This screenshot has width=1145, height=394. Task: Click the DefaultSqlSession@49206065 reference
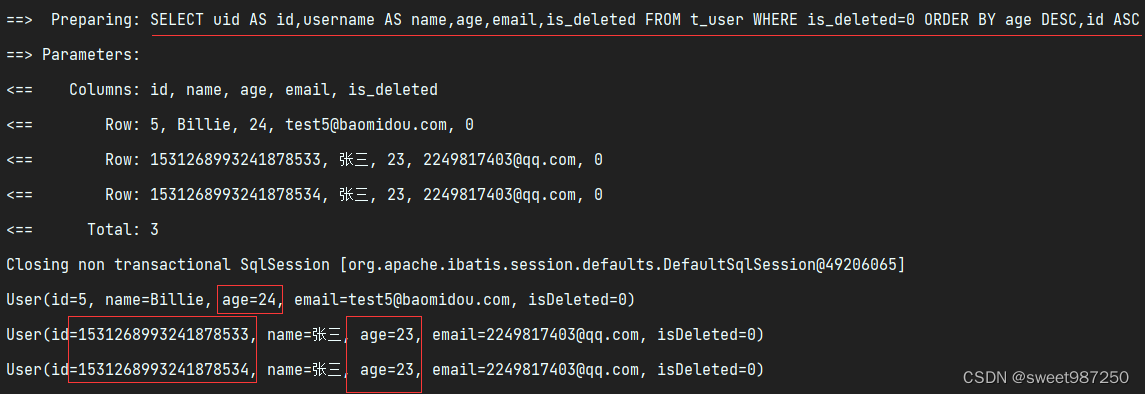coord(780,265)
